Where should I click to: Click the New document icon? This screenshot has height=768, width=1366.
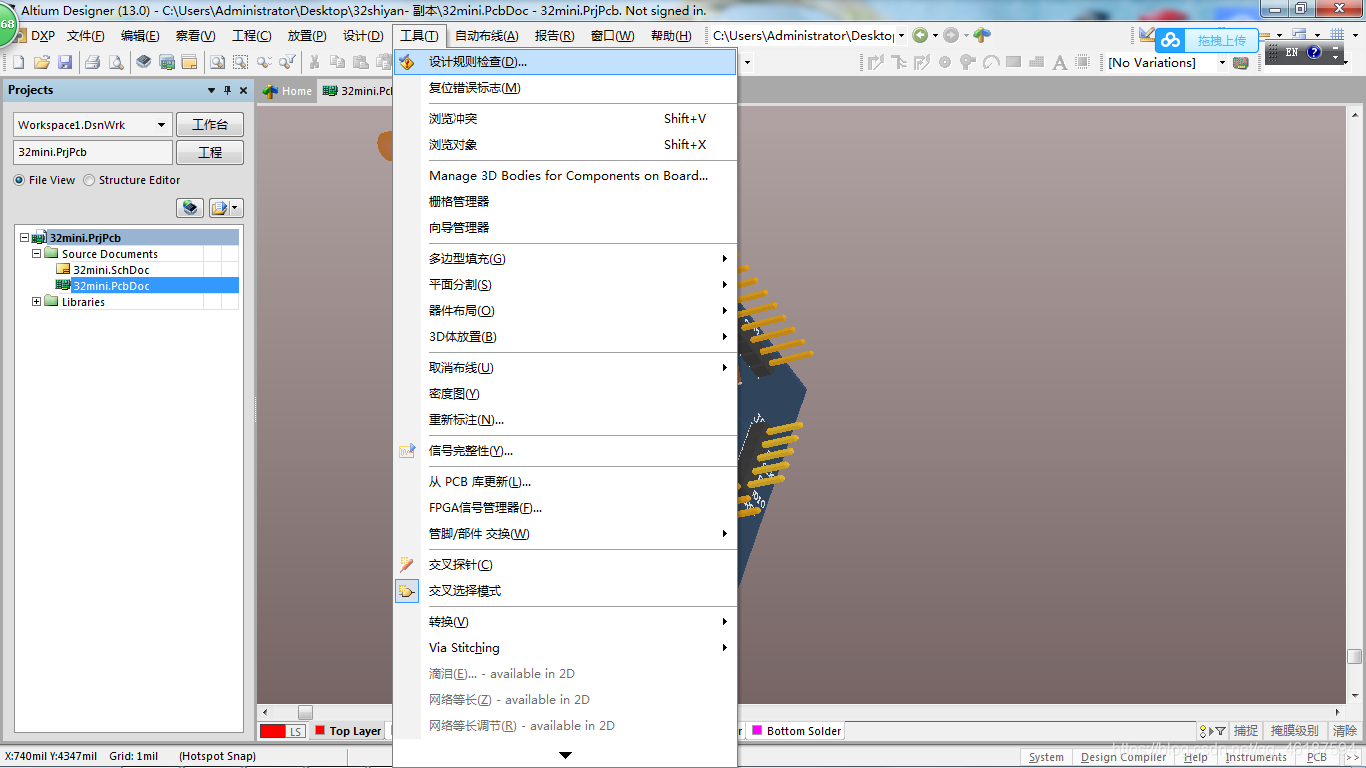pos(18,62)
